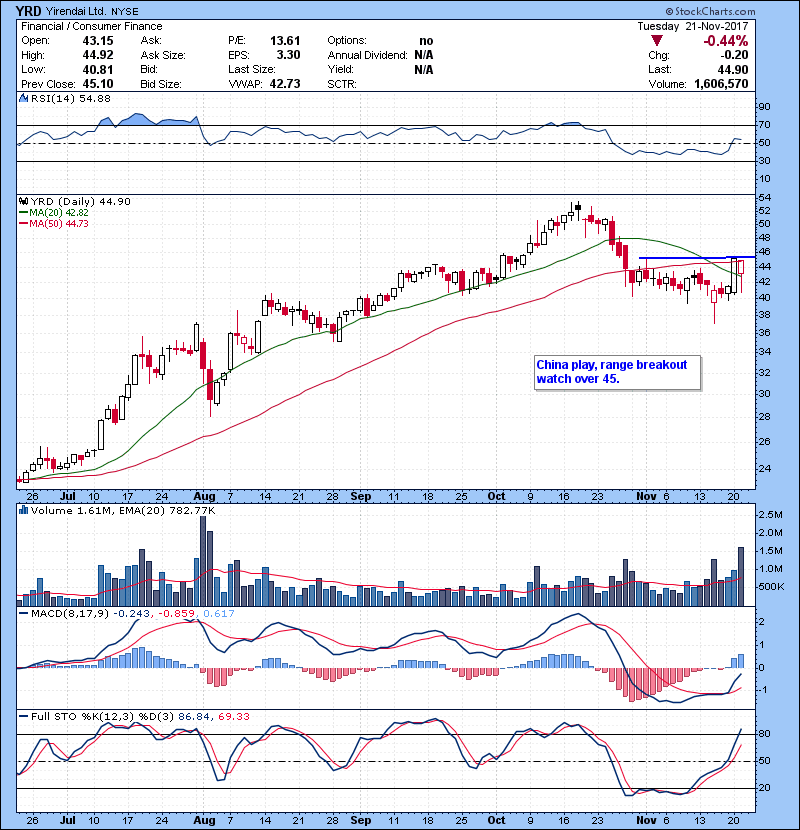
Task: Click the 'Aug' label on price chart axis
Action: click(x=204, y=496)
